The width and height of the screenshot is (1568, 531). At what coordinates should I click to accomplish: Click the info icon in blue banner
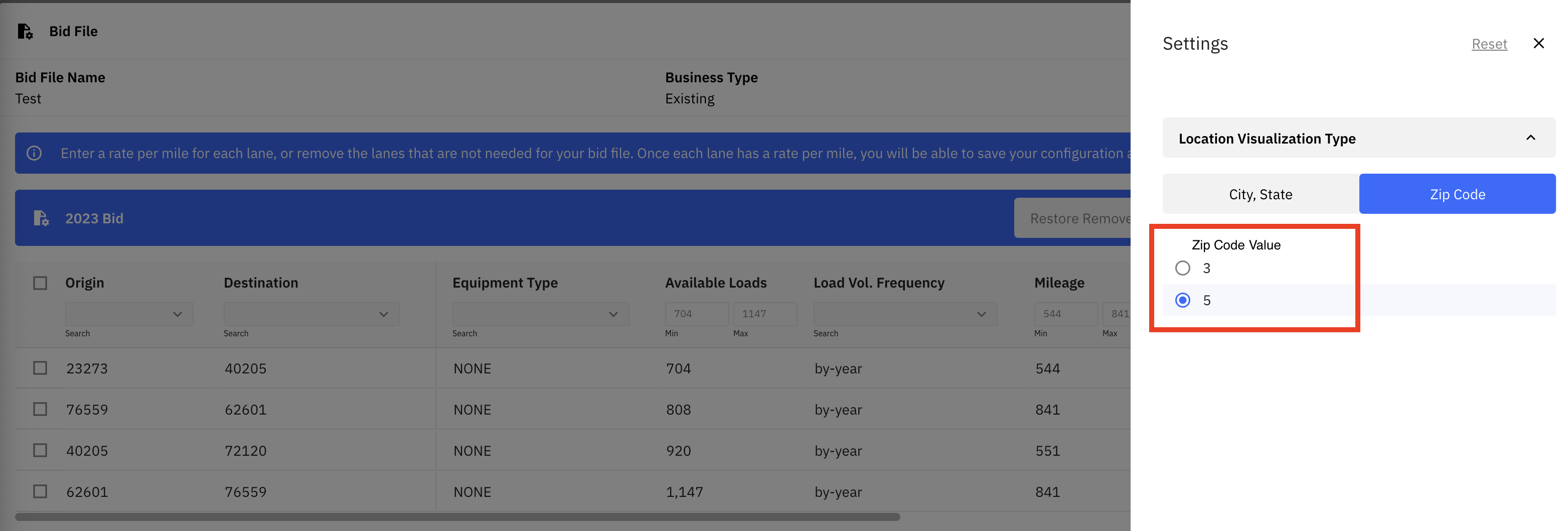click(x=34, y=153)
